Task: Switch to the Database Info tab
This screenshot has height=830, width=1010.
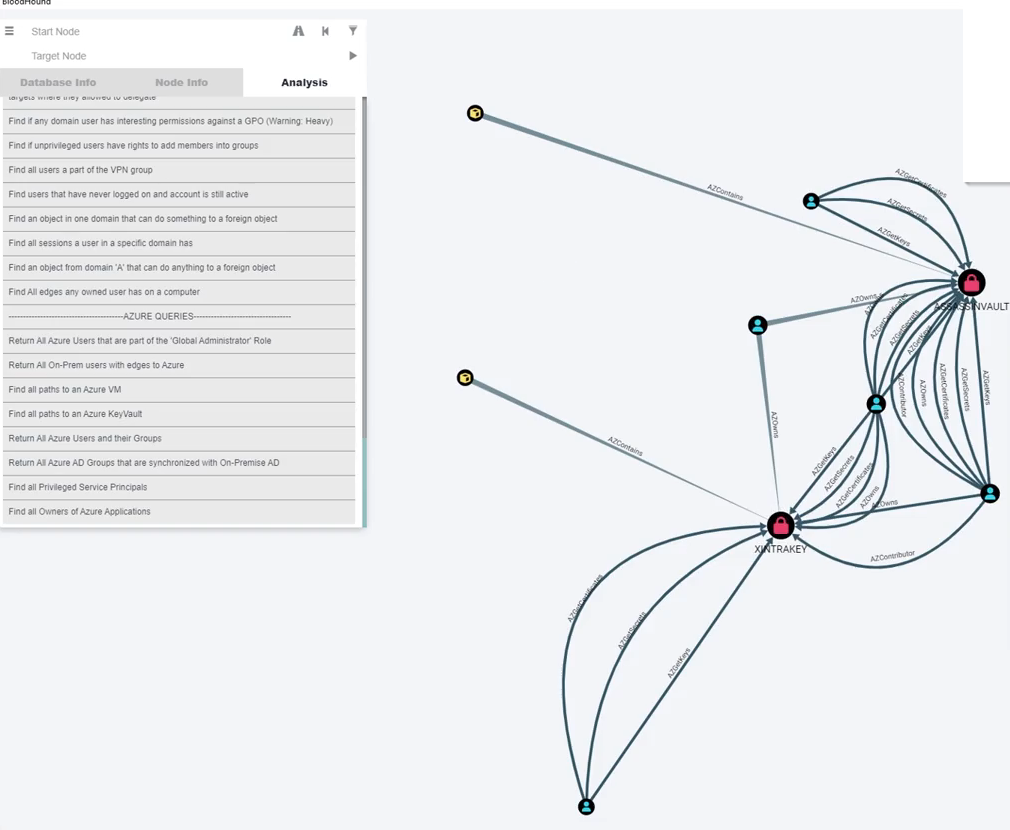Action: point(58,82)
